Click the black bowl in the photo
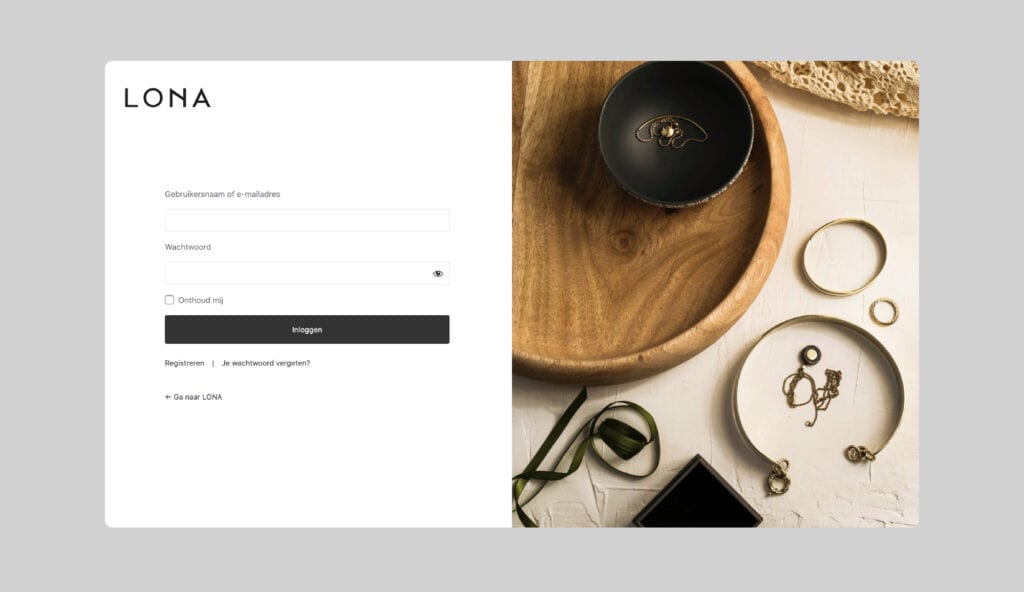1024x592 pixels. pyautogui.click(x=677, y=134)
